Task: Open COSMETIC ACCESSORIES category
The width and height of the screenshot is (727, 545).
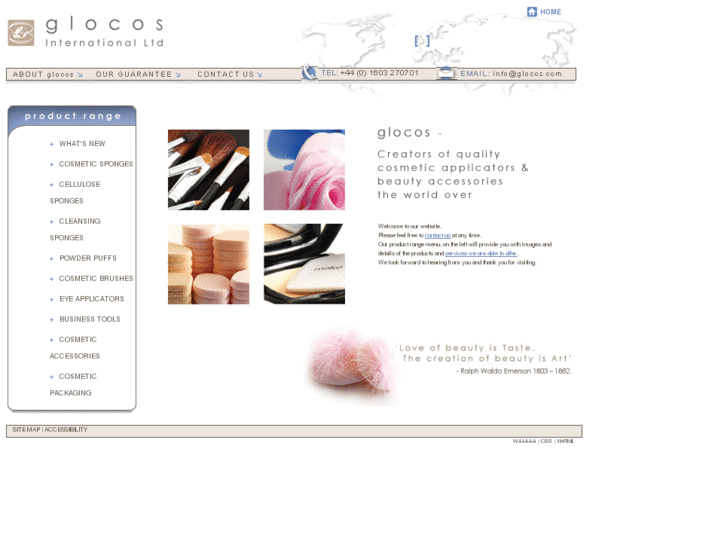Action: click(x=75, y=347)
